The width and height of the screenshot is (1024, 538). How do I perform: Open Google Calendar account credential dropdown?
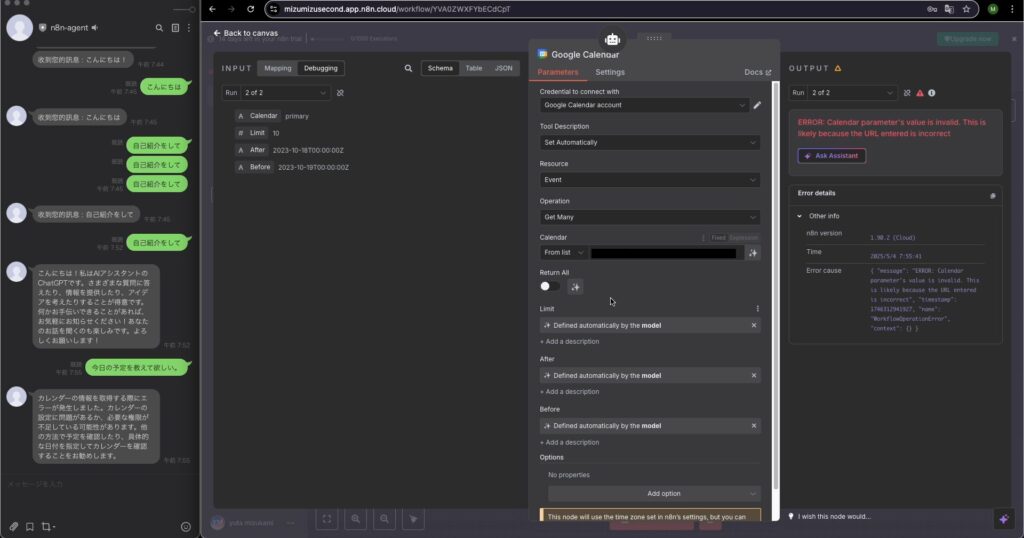(644, 105)
